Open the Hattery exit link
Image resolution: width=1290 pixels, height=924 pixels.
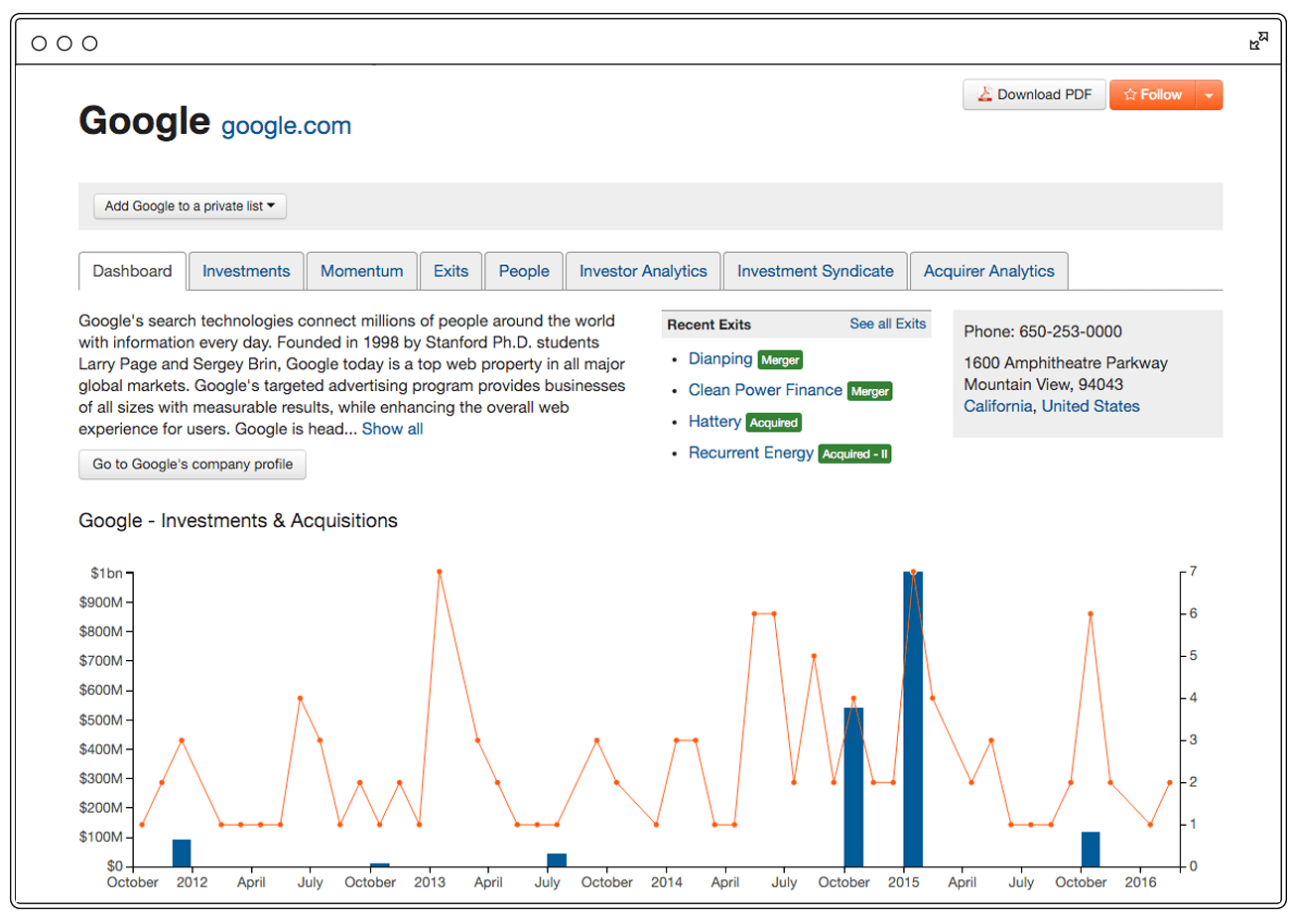click(x=714, y=421)
